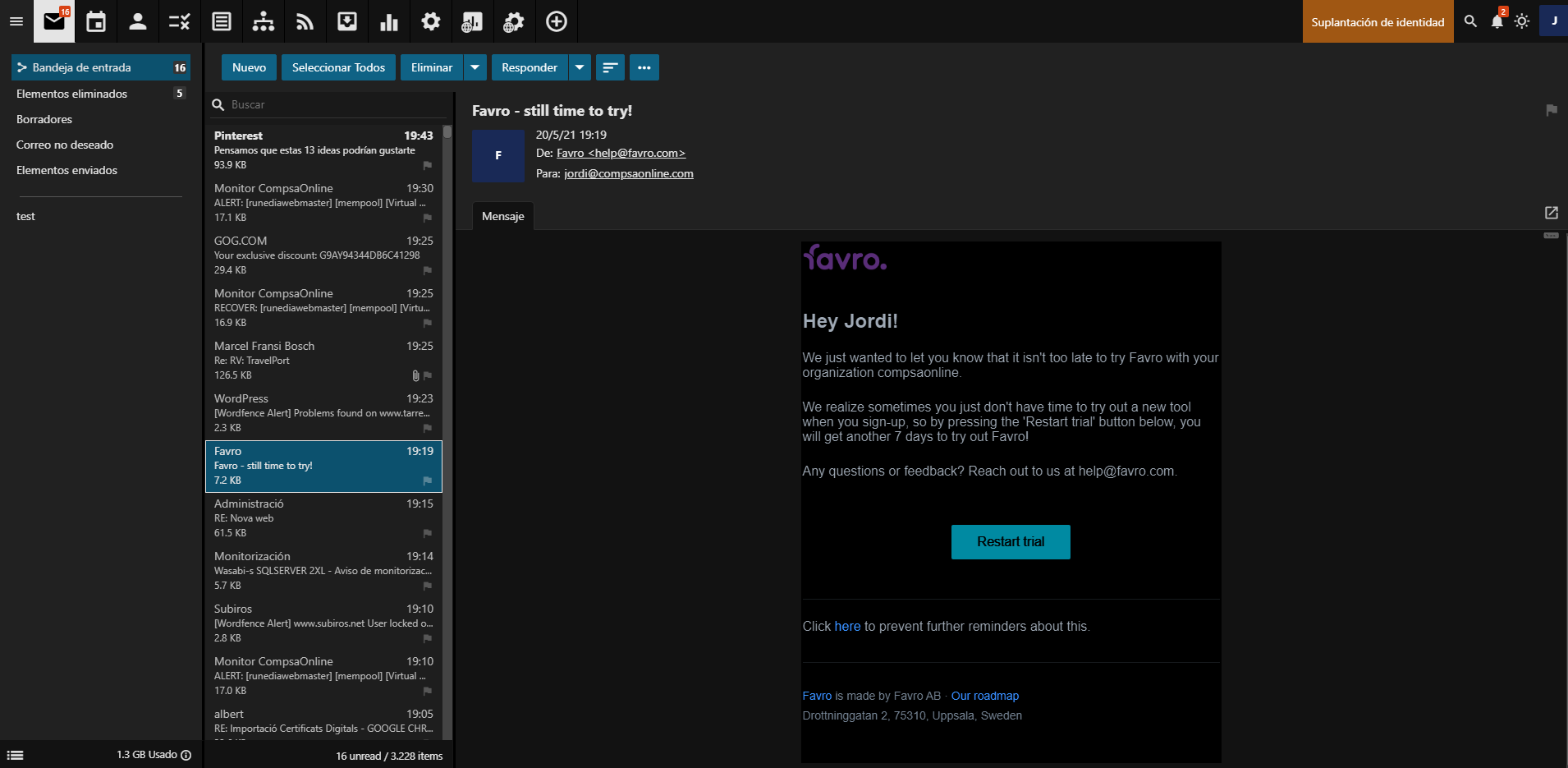The width and height of the screenshot is (1568, 768).
Task: Click the Restart trial button
Action: click(1011, 542)
